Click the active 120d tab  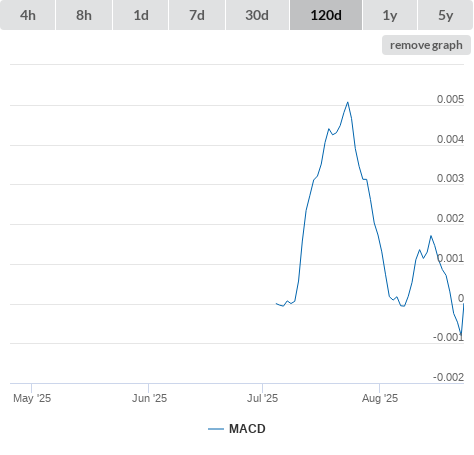coord(326,15)
